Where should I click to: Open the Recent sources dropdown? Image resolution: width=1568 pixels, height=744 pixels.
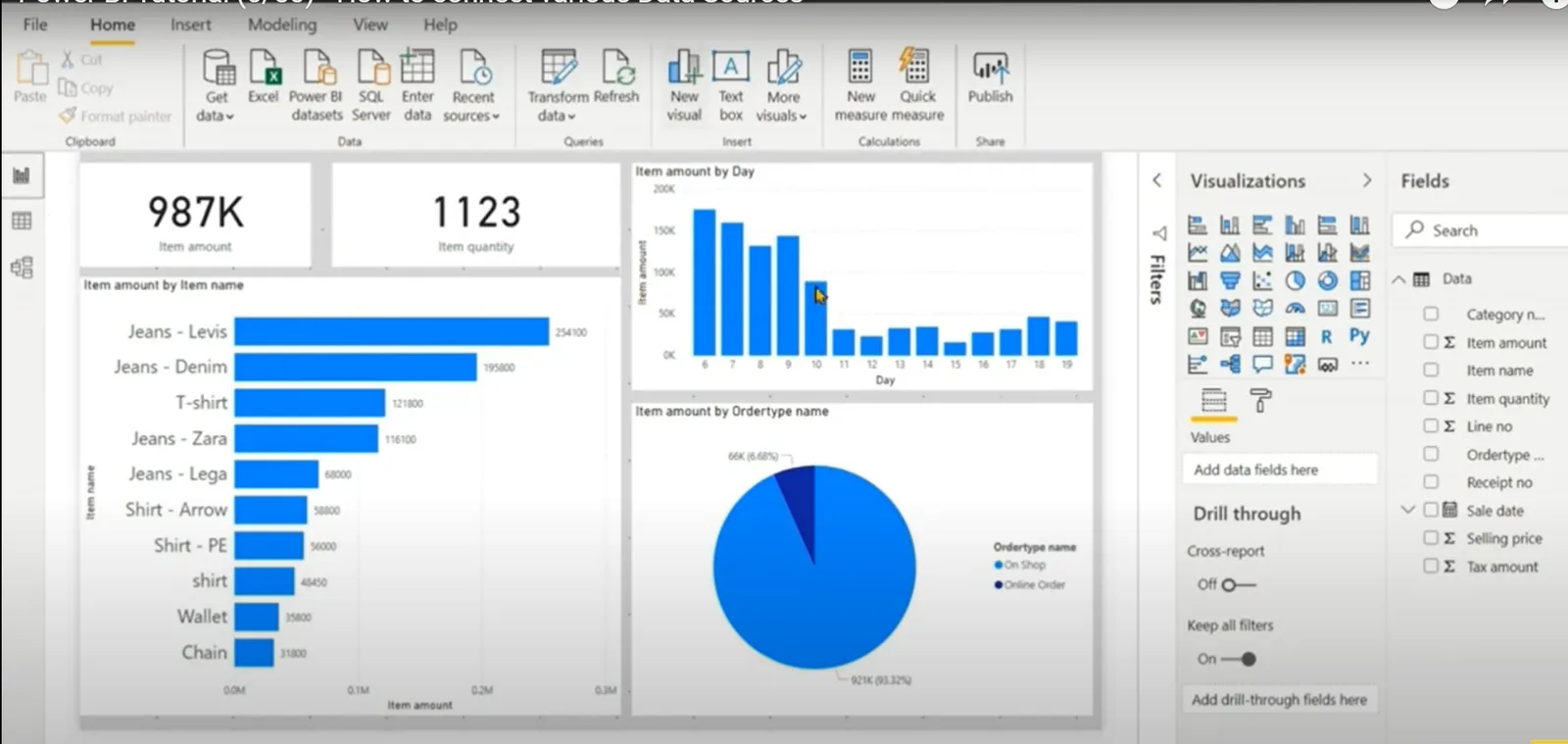[x=472, y=86]
